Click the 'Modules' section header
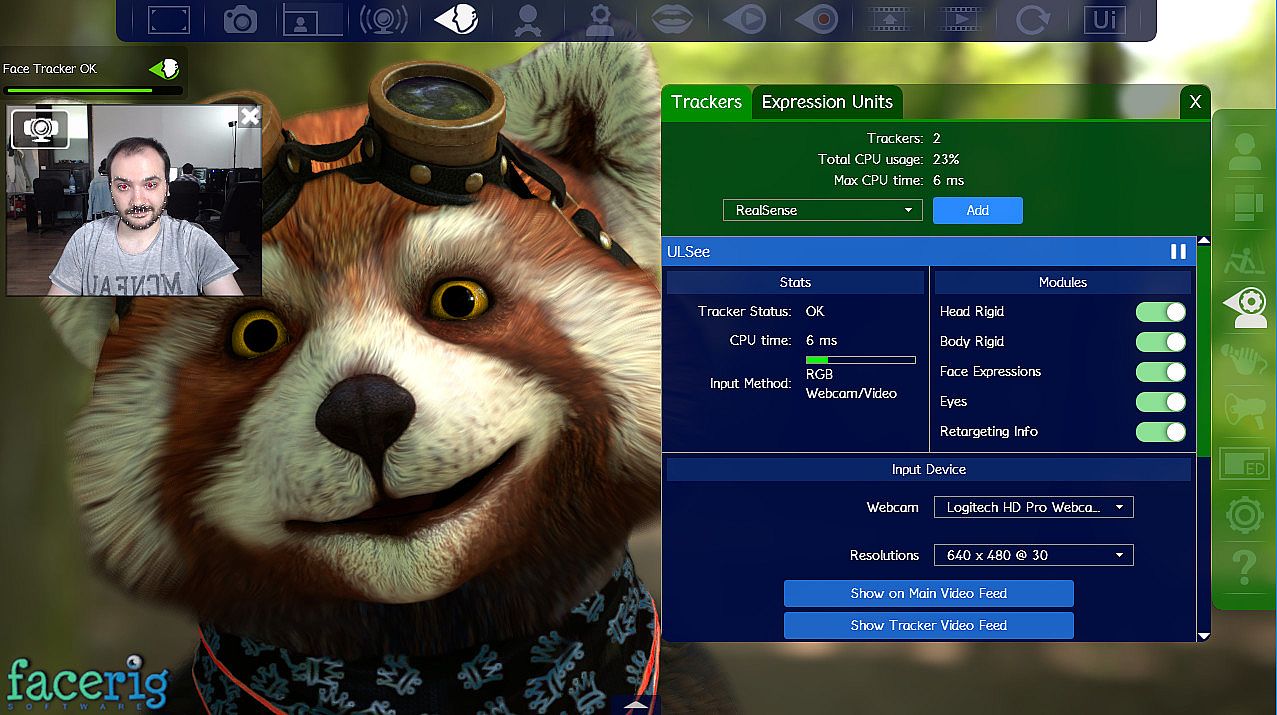This screenshot has height=715, width=1277. pyautogui.click(x=1063, y=283)
